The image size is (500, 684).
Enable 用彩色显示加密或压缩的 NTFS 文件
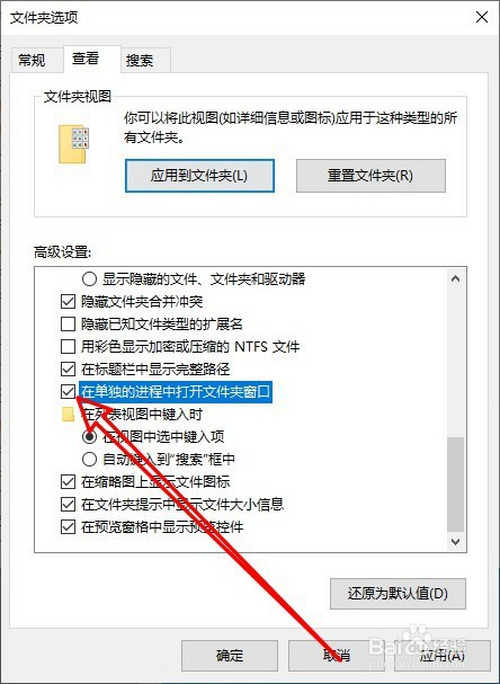(x=68, y=347)
